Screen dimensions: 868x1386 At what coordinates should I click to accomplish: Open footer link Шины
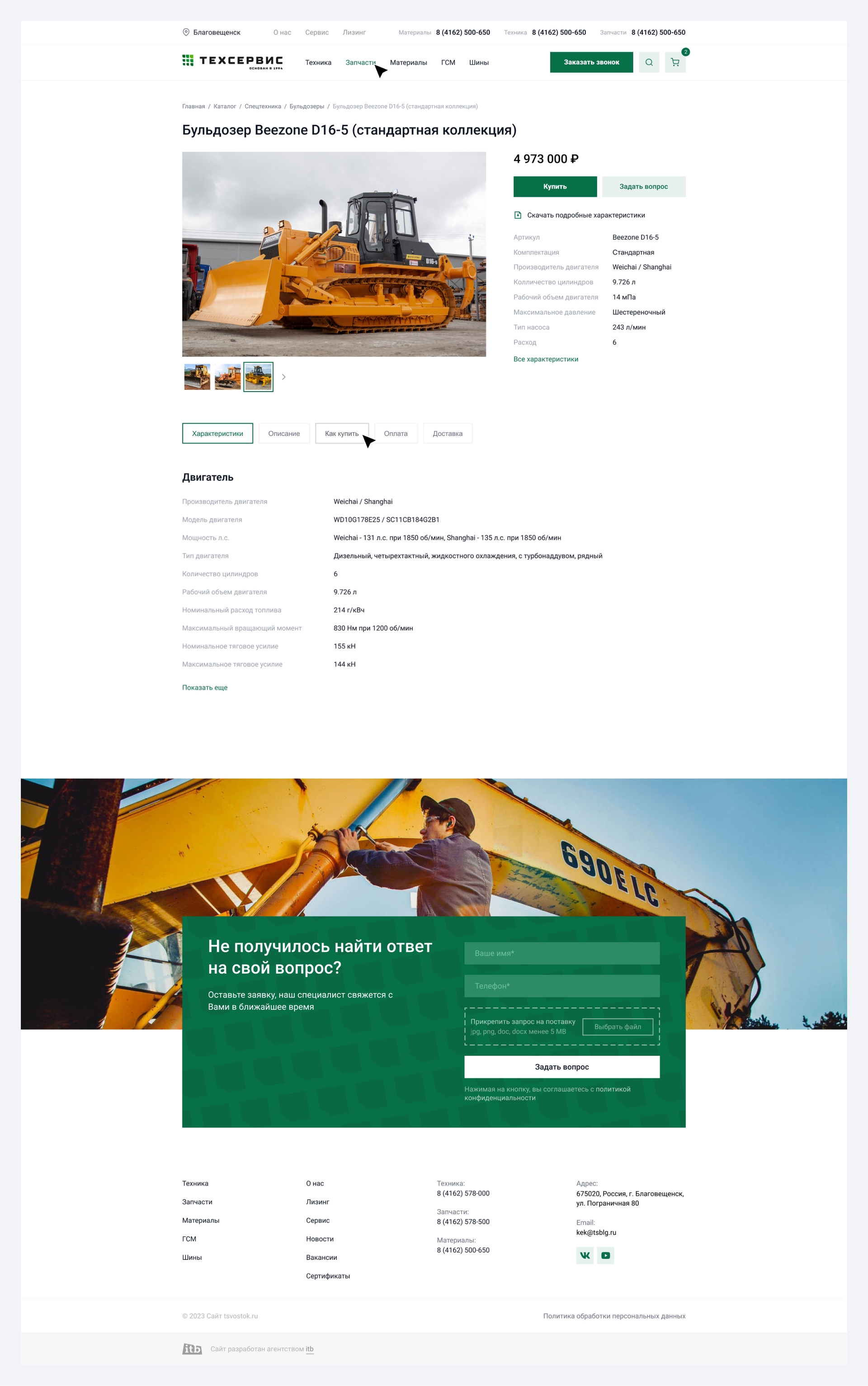192,1258
